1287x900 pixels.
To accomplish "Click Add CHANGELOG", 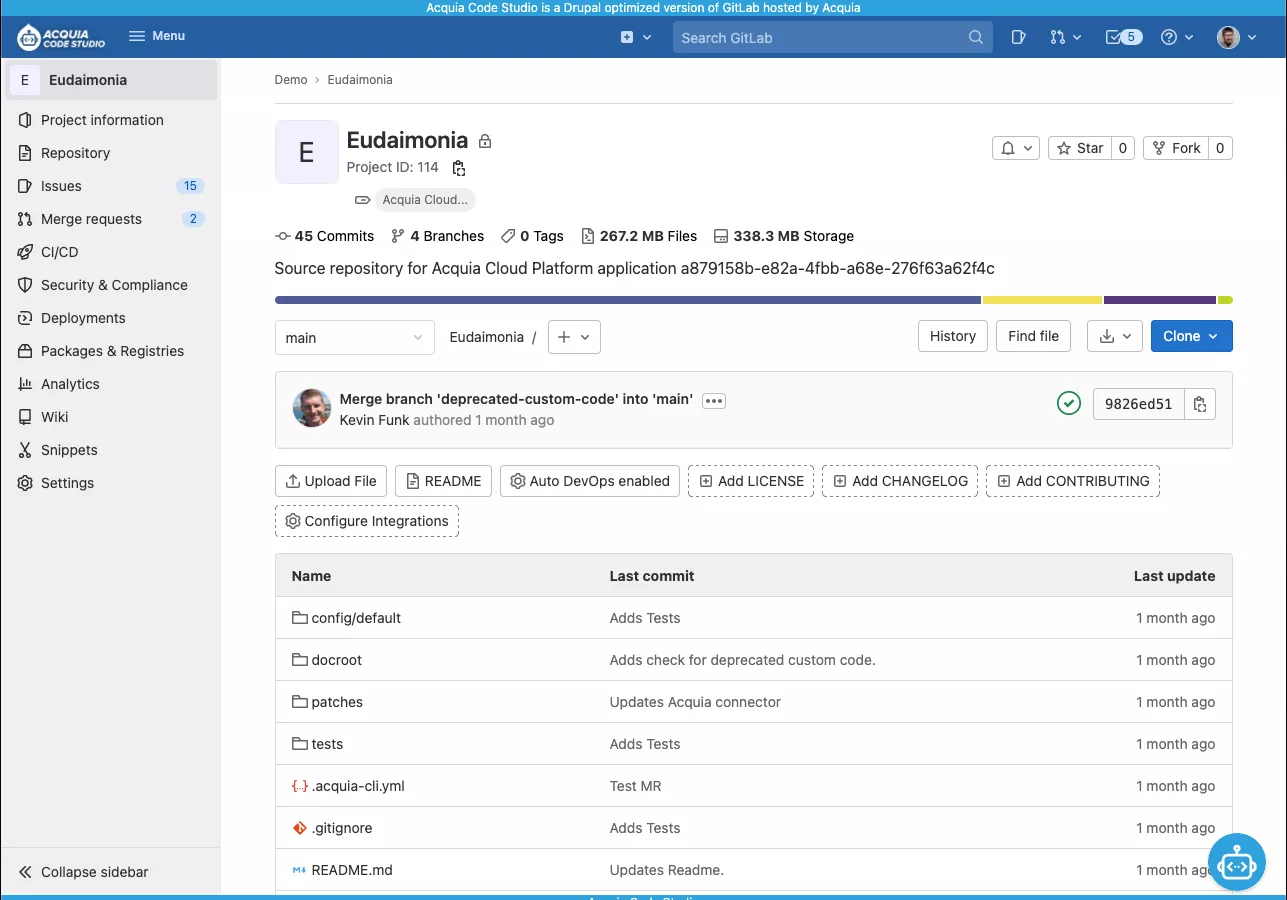I will (x=900, y=481).
